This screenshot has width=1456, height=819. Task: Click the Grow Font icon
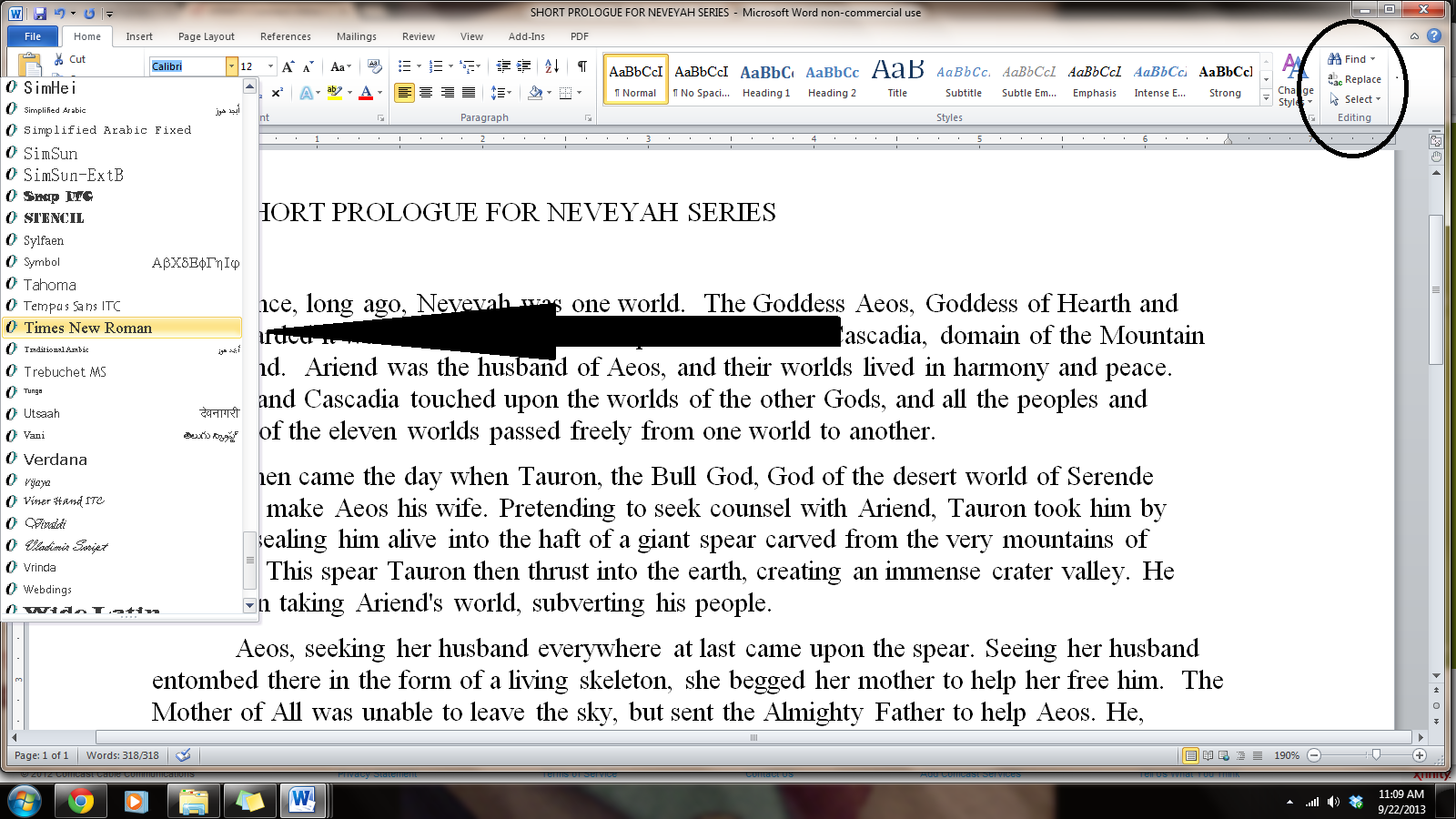288,66
